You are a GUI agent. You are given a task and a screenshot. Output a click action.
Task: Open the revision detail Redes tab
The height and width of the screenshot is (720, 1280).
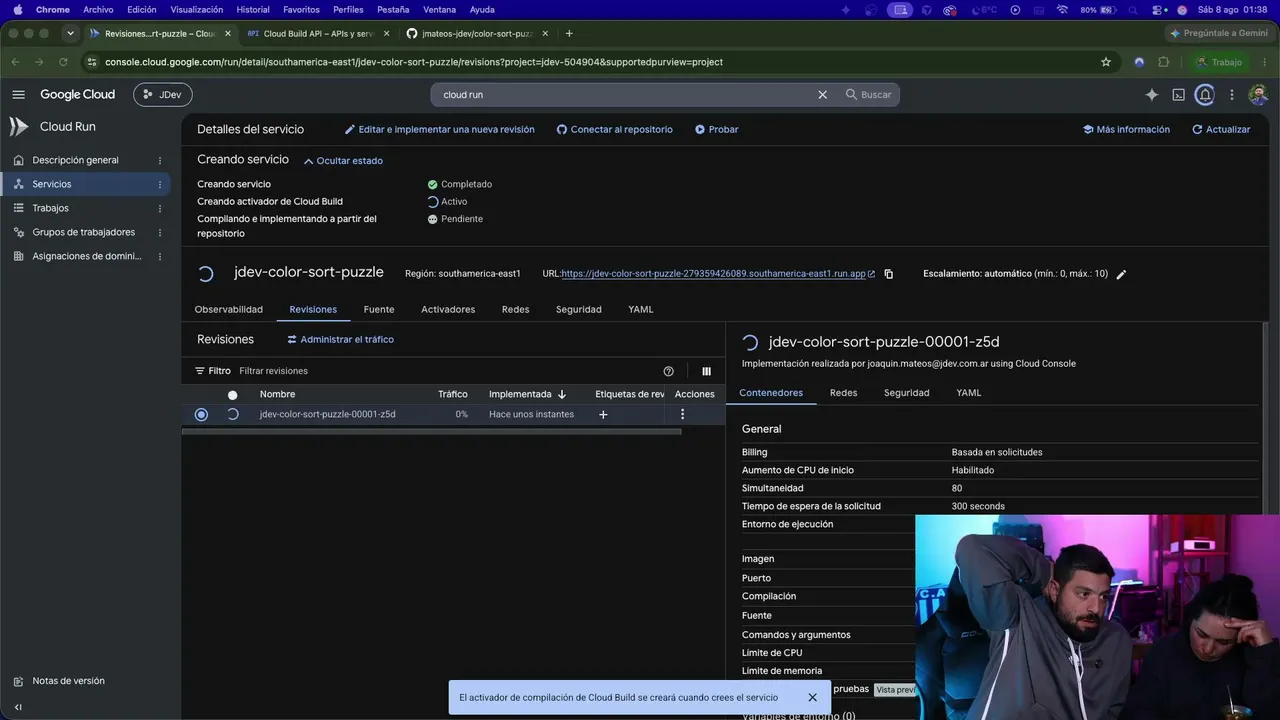[844, 393]
